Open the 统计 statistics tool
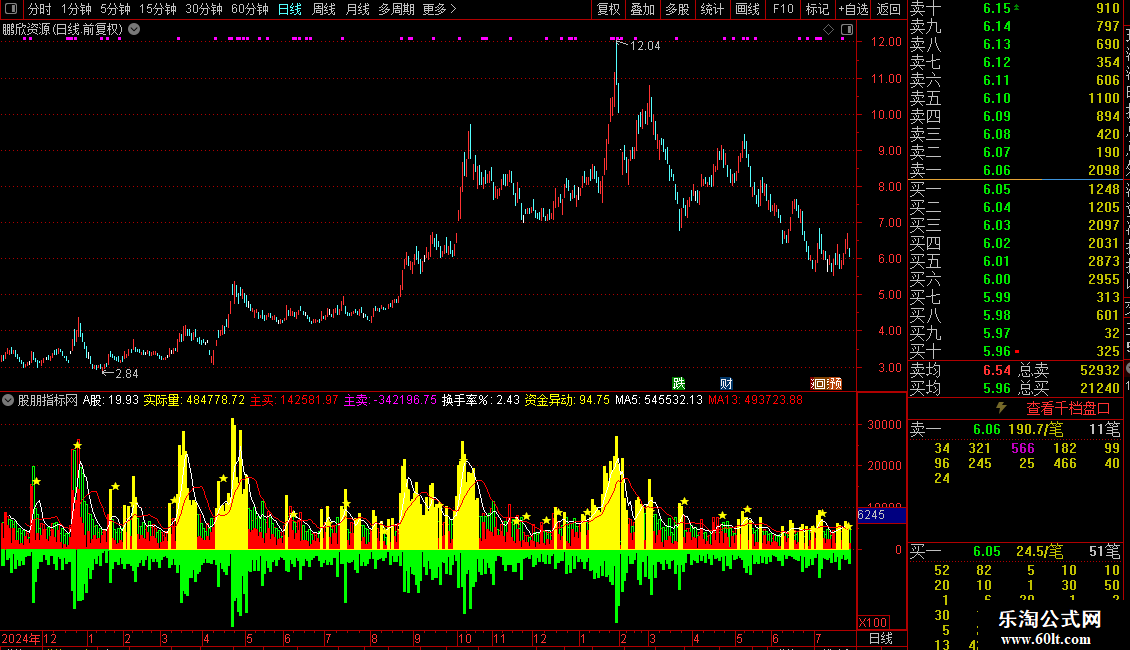Viewport: 1130px width, 650px height. 712,9
